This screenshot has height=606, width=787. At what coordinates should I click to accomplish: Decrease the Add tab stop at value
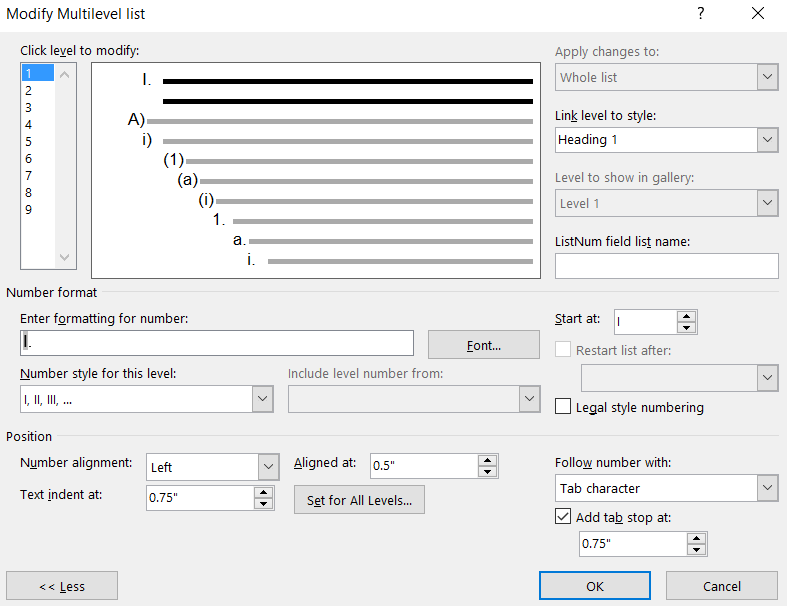pos(697,550)
